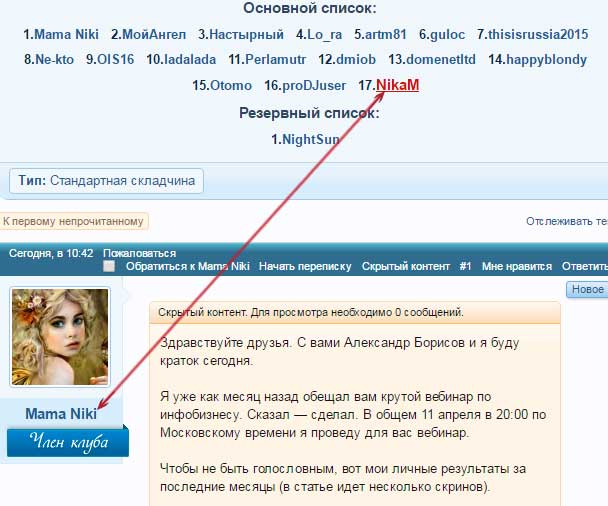Image resolution: width=608 pixels, height=506 pixels.
Task: Tick the post selection checkbox
Action: coord(109,266)
